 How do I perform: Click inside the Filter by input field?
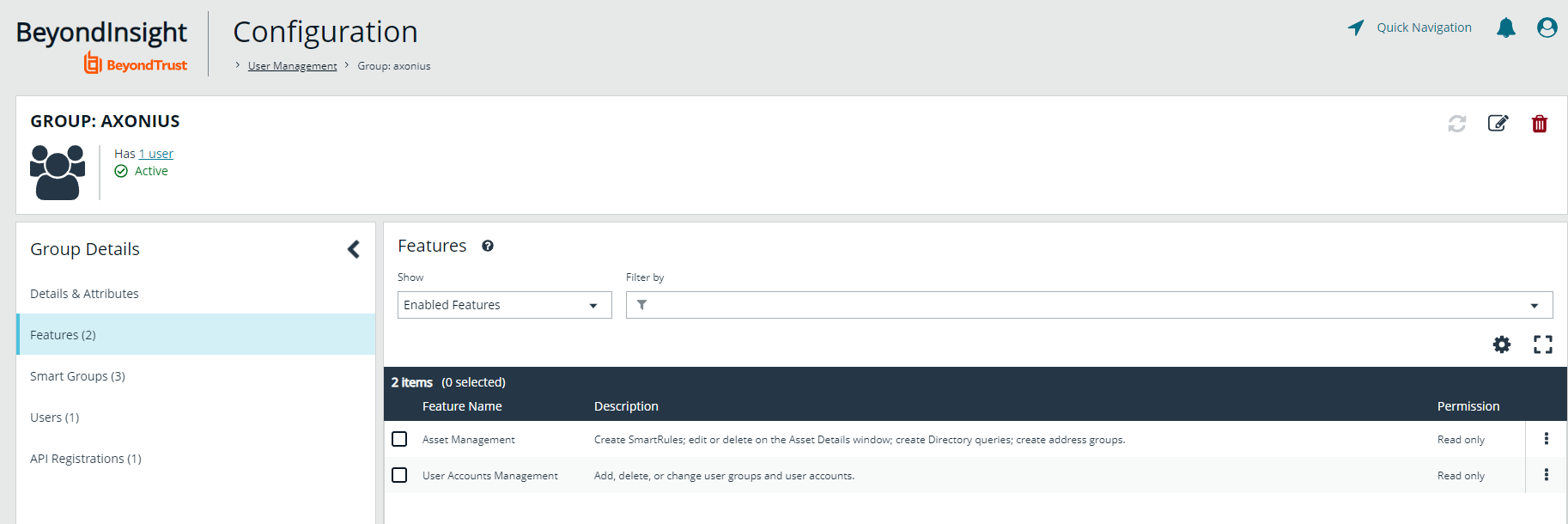(1089, 305)
